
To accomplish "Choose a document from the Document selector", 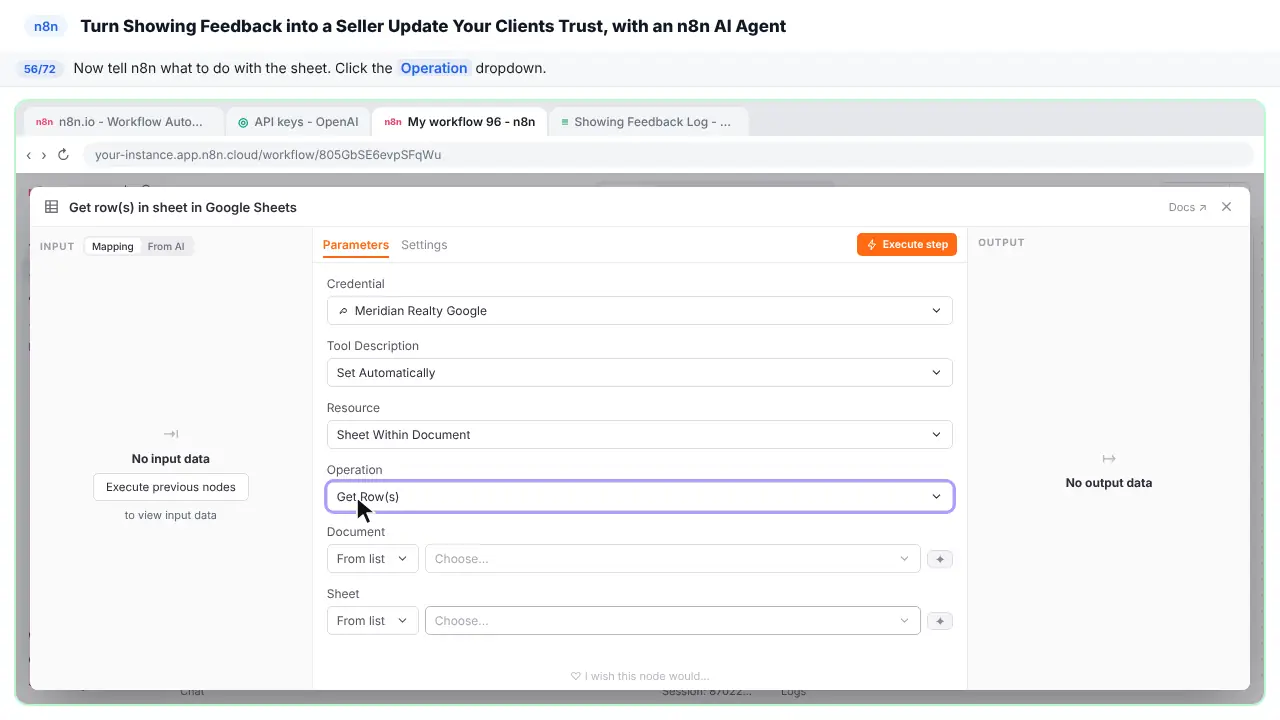I will 672,559.
